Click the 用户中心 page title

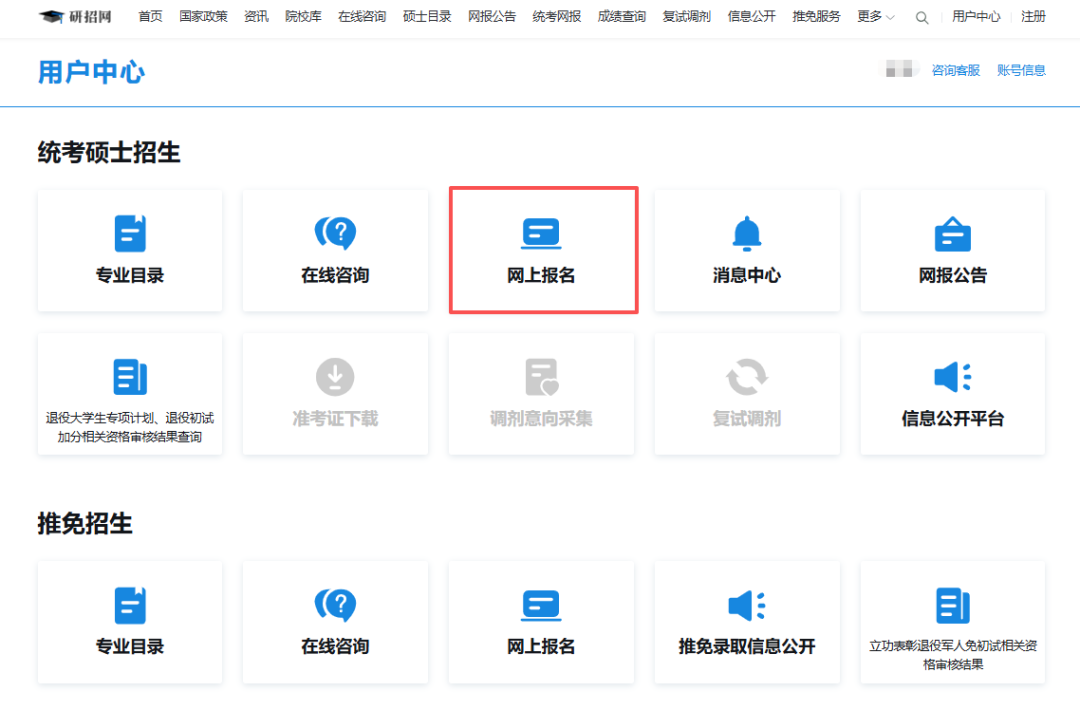91,72
